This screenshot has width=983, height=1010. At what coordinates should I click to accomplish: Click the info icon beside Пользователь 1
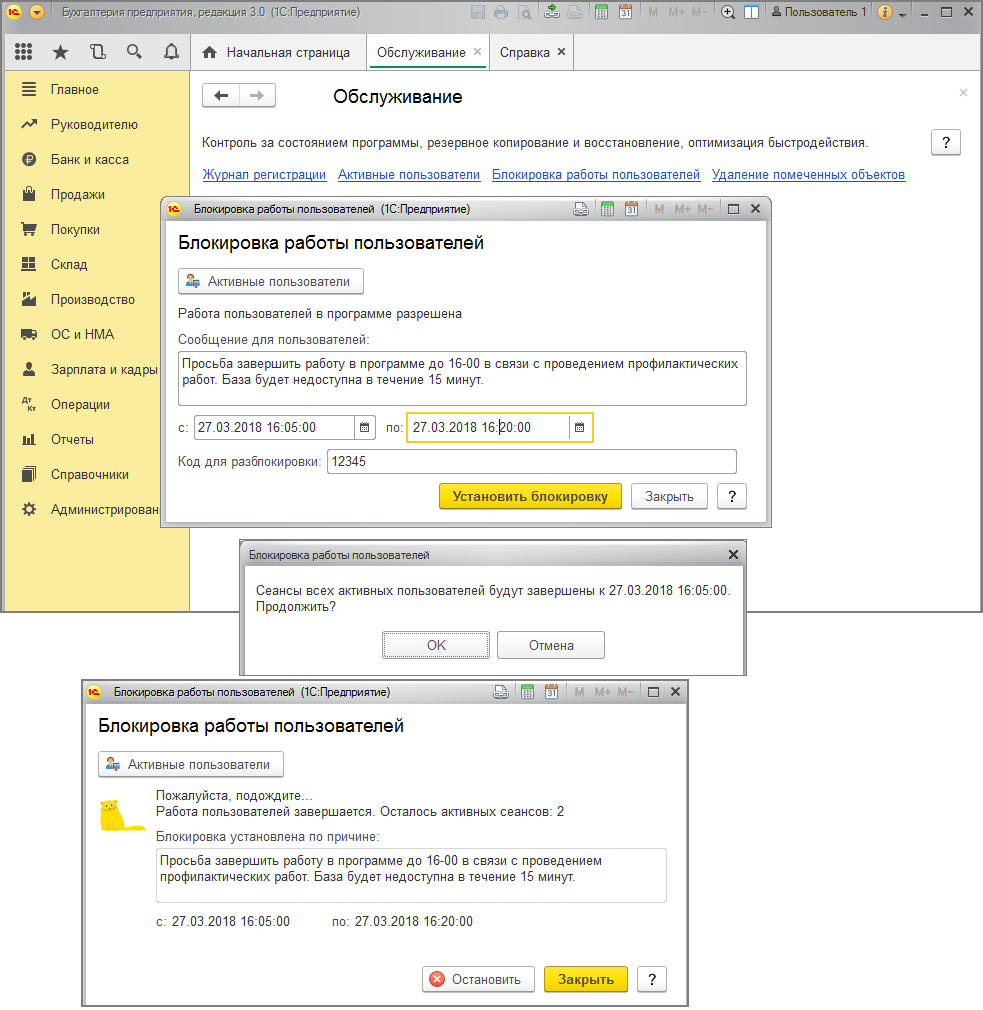(884, 13)
